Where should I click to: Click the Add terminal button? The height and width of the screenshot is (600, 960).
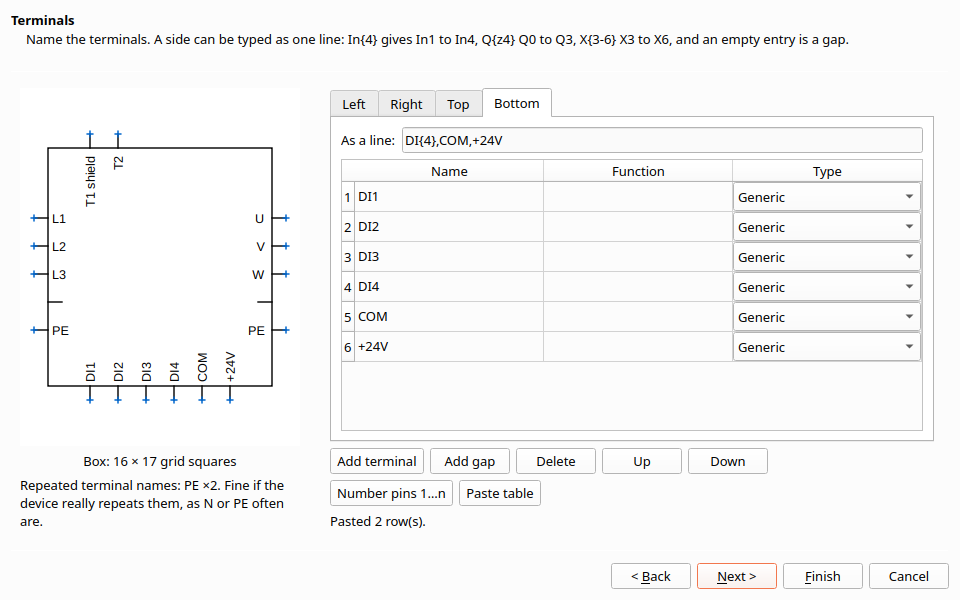pos(377,461)
